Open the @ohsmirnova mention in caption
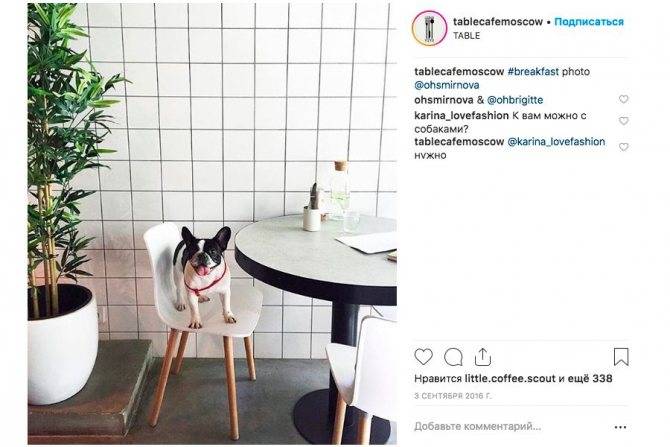 click(447, 85)
